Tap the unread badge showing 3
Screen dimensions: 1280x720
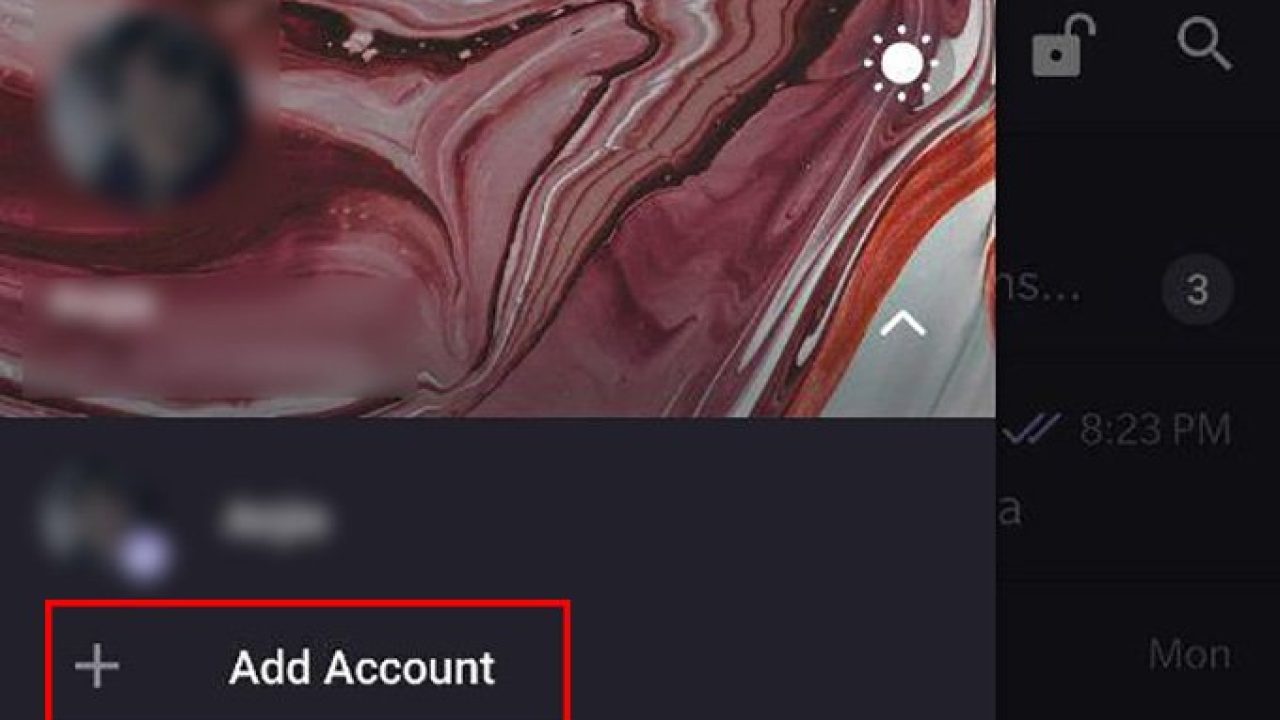pos(1198,291)
